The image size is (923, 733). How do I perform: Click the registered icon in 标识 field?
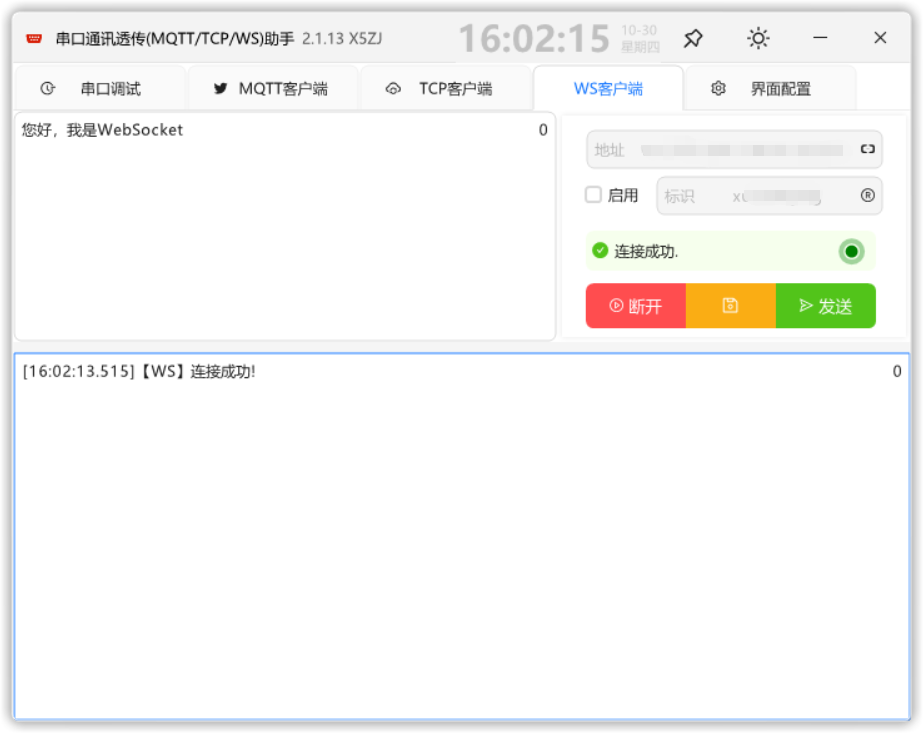point(867,195)
